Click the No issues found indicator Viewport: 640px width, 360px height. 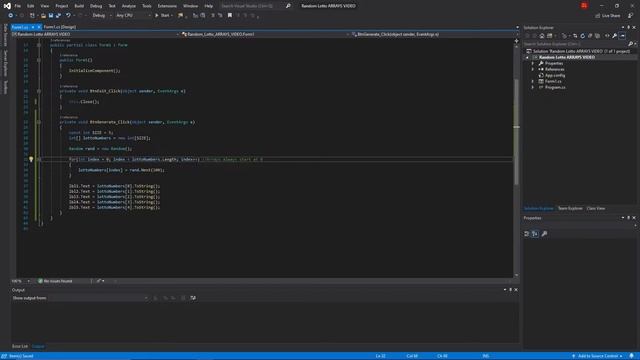pyautogui.click(x=55, y=281)
